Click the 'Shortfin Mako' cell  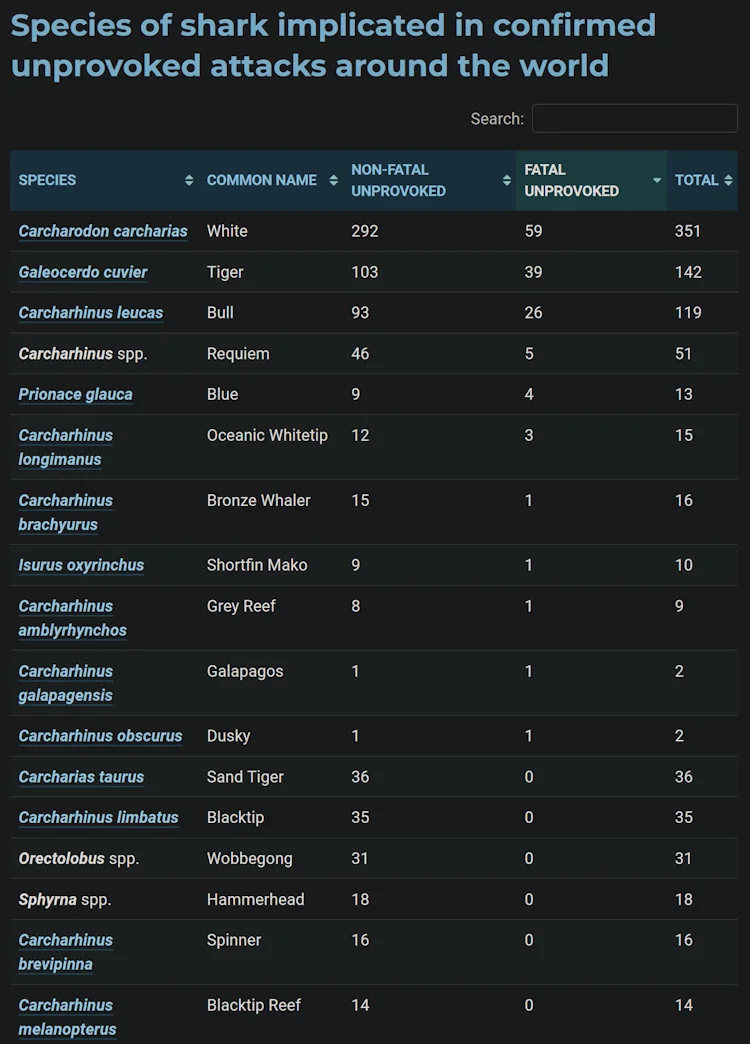tap(257, 565)
